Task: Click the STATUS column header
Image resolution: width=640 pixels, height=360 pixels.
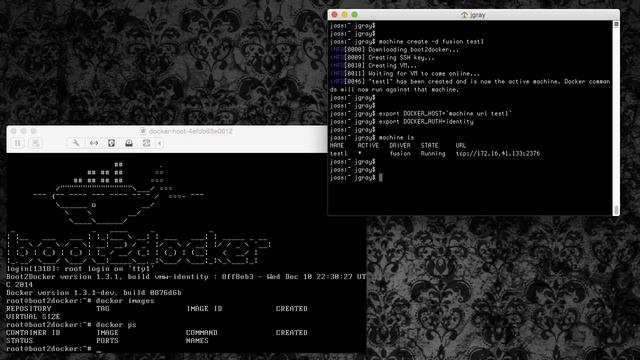Action: coord(19,341)
